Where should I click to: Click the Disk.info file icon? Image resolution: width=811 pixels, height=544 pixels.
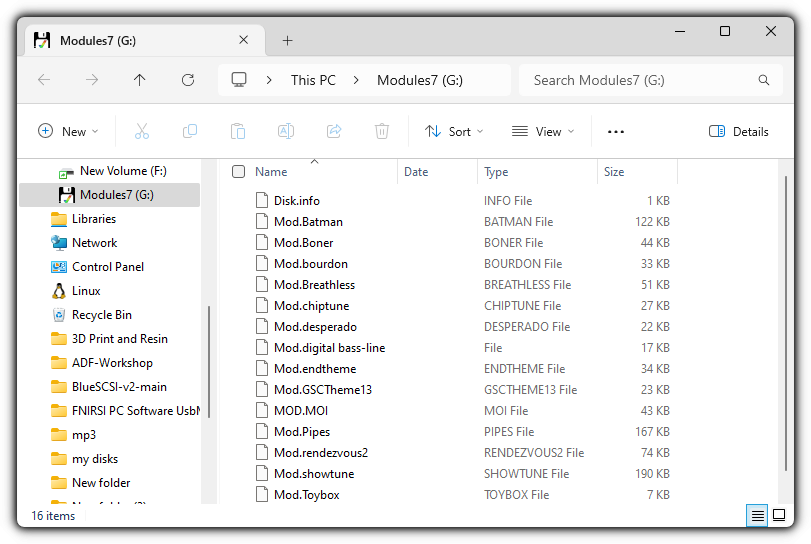pyautogui.click(x=262, y=201)
